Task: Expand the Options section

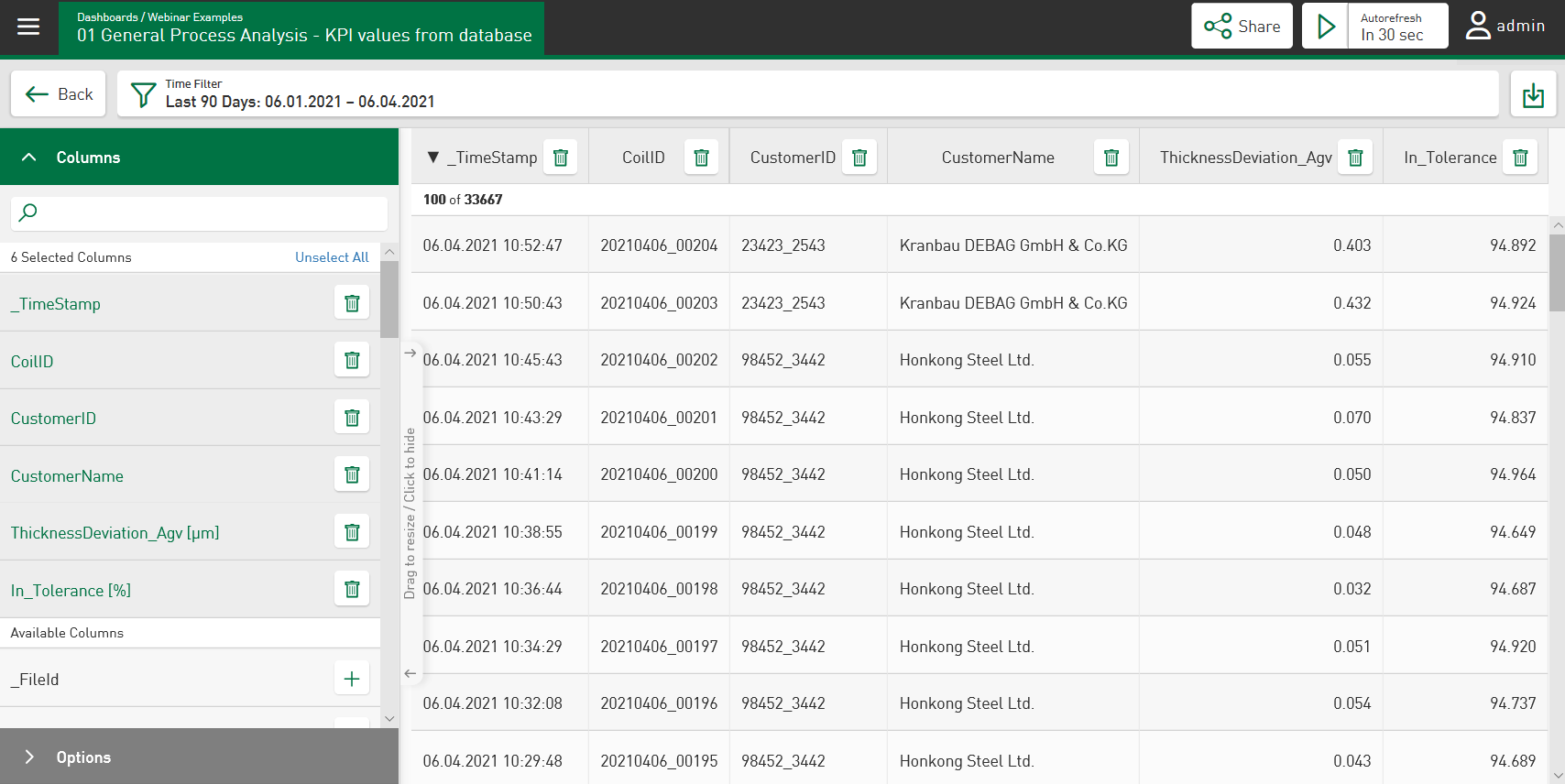Action: tap(29, 757)
